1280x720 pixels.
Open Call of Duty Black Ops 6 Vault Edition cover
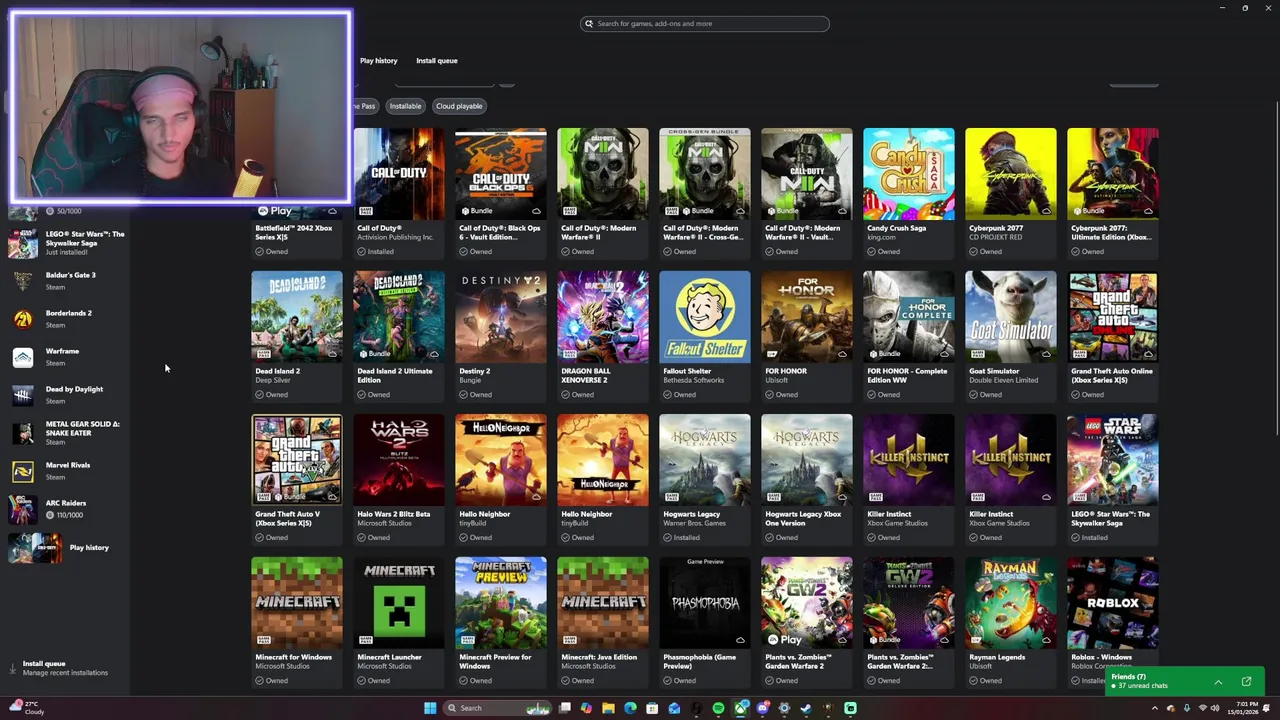pyautogui.click(x=501, y=174)
